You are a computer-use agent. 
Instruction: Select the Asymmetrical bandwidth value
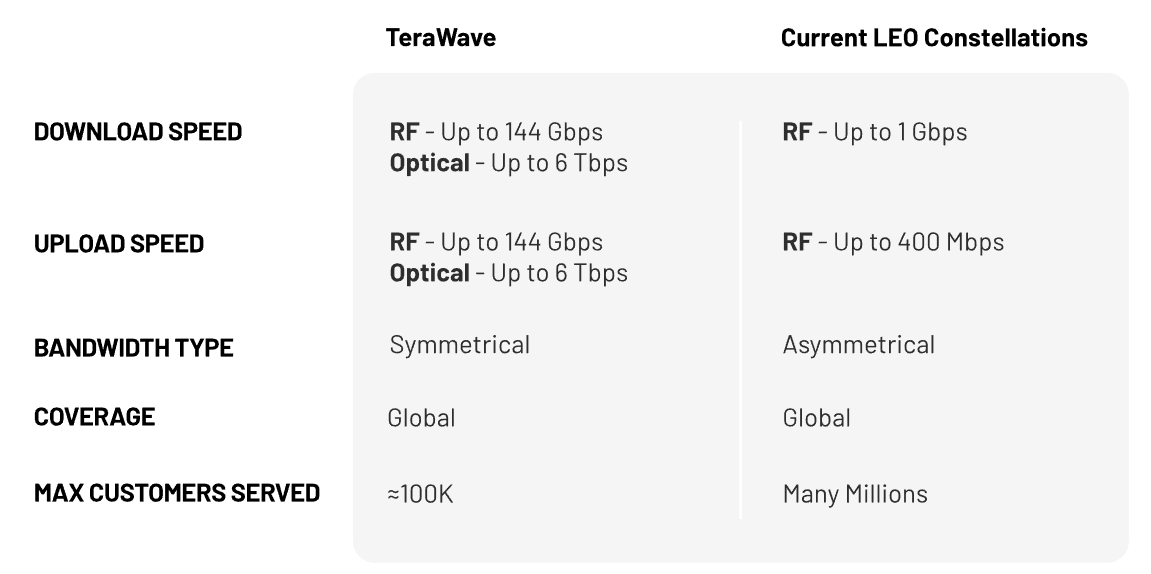[858, 345]
